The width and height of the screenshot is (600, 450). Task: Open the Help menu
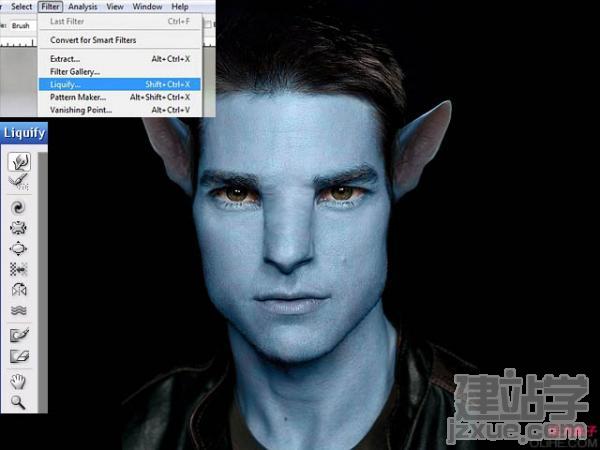pos(180,7)
